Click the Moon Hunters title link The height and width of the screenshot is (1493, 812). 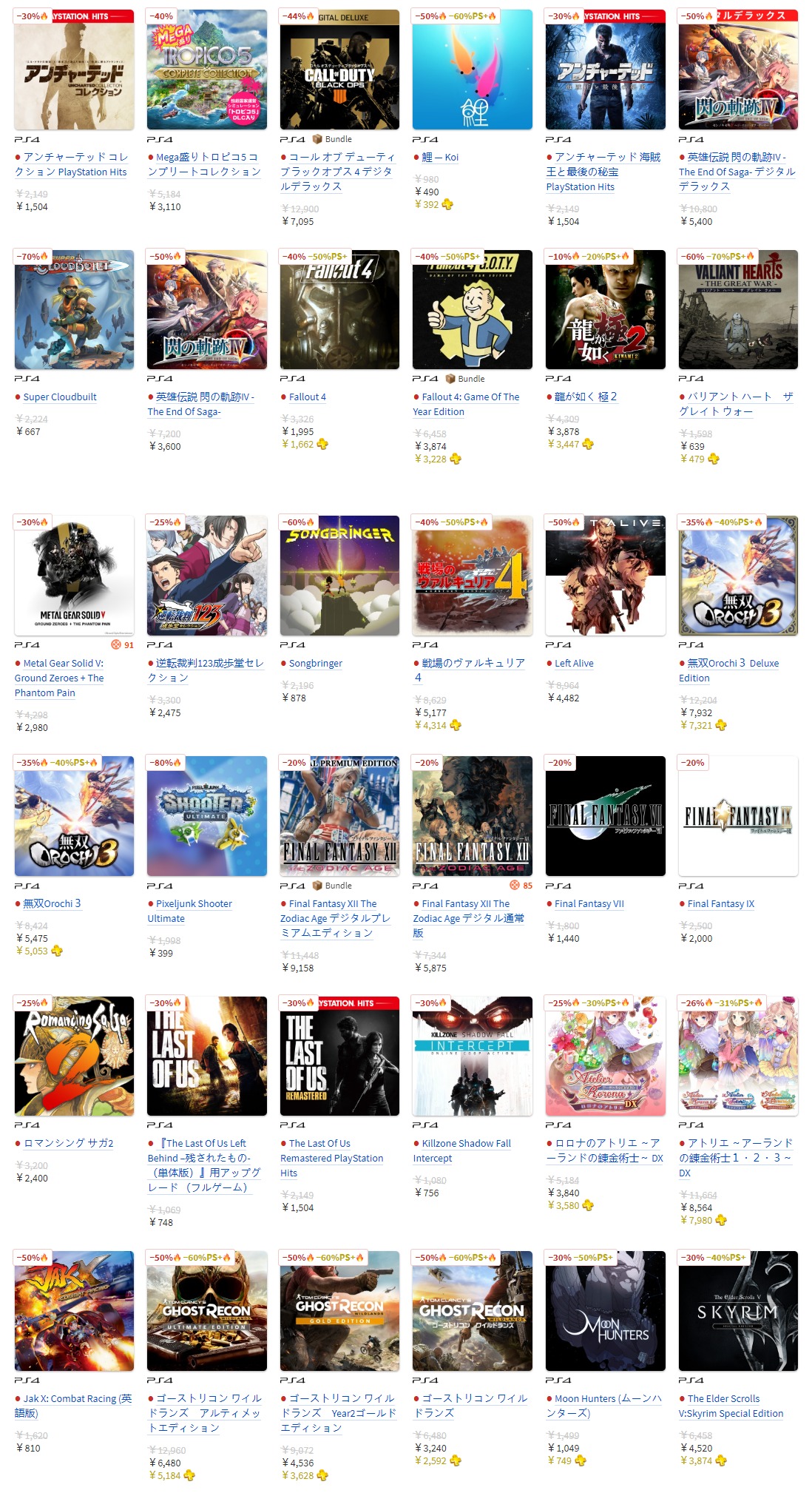[x=604, y=1406]
